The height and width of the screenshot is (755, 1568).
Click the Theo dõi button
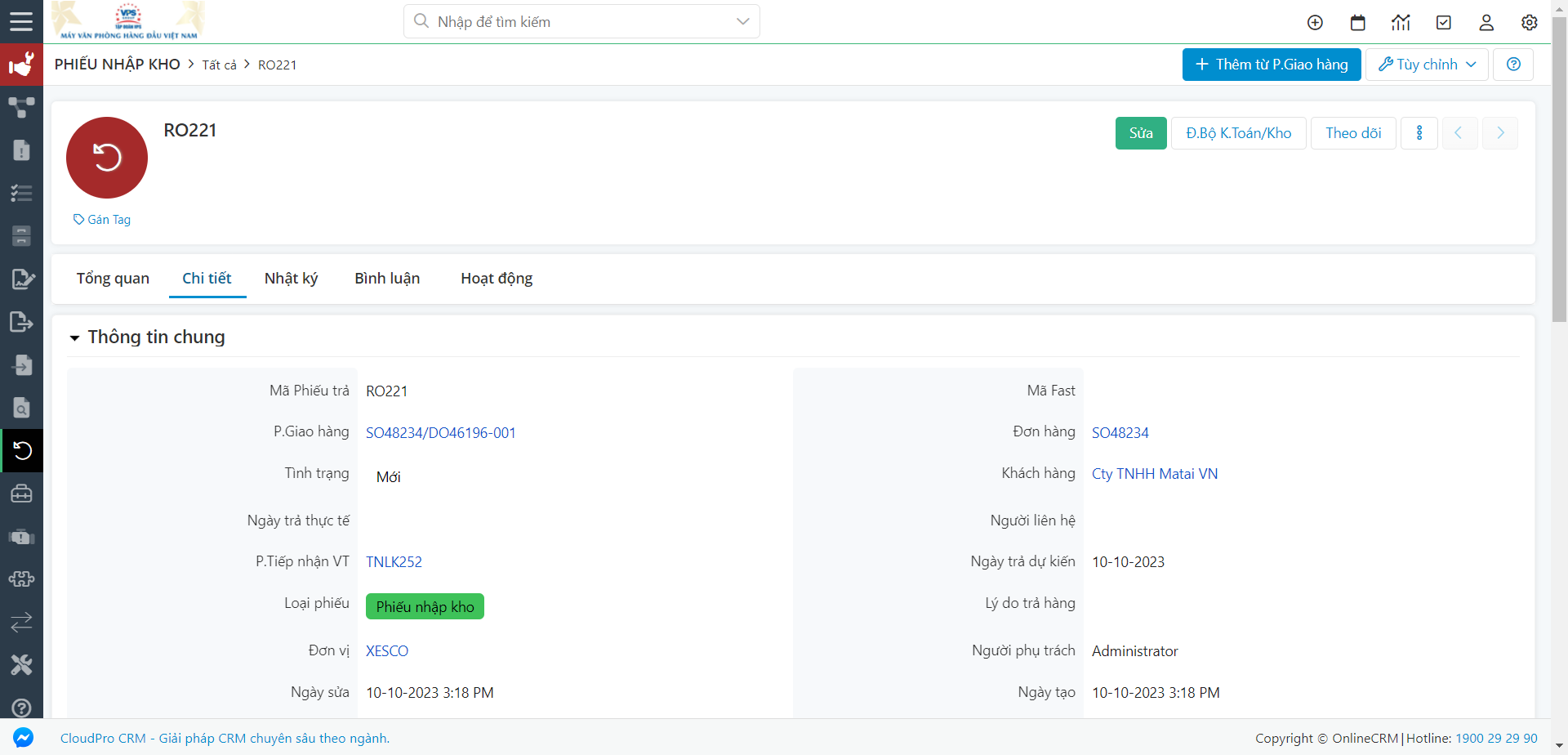click(1353, 133)
